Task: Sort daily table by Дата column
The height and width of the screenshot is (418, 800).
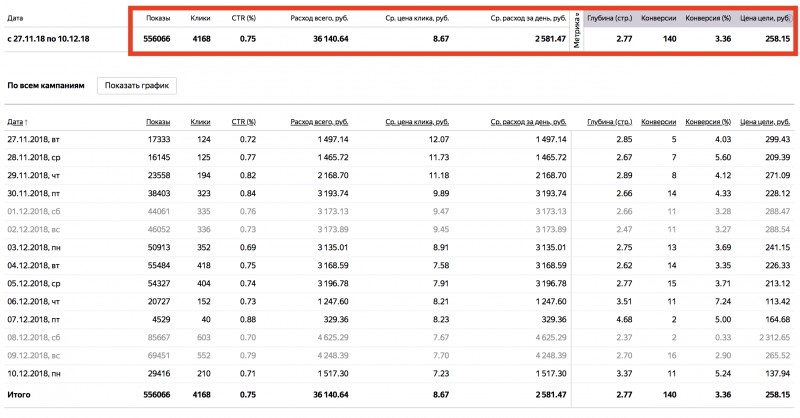Action: [x=17, y=120]
